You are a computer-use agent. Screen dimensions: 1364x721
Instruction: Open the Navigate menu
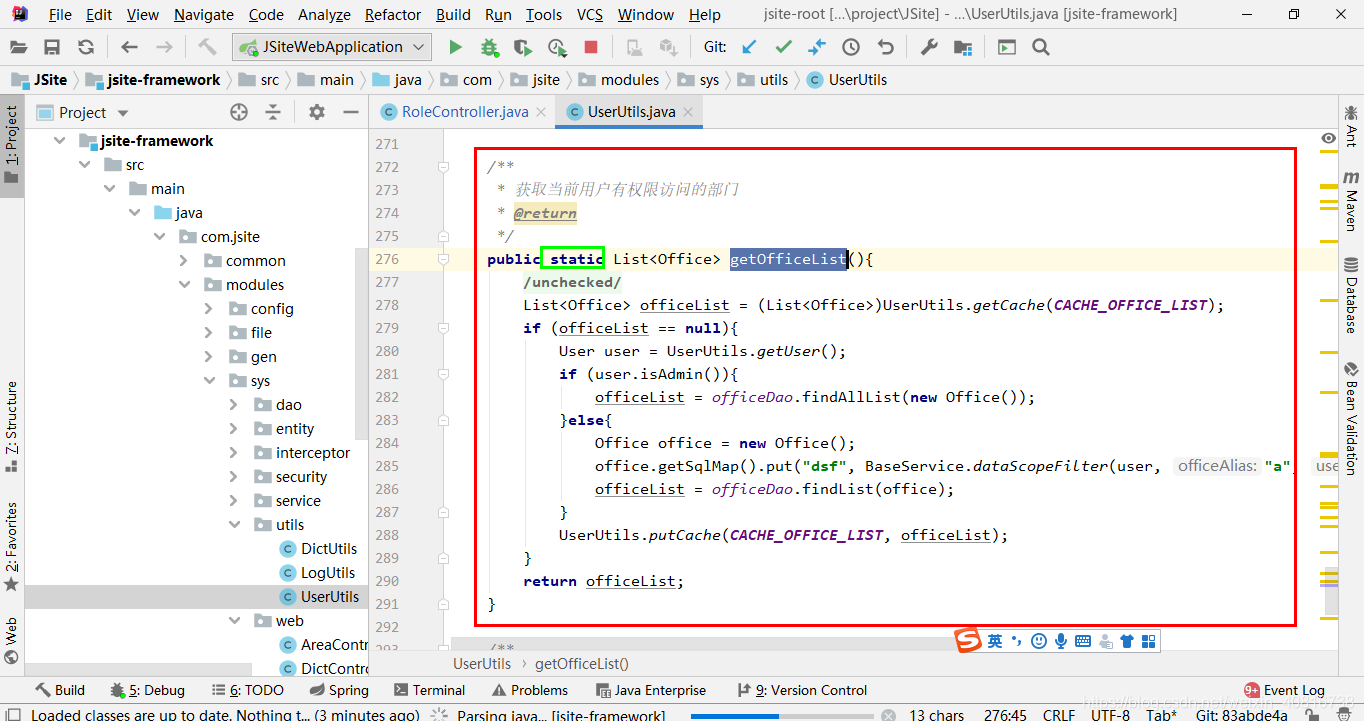(x=203, y=14)
